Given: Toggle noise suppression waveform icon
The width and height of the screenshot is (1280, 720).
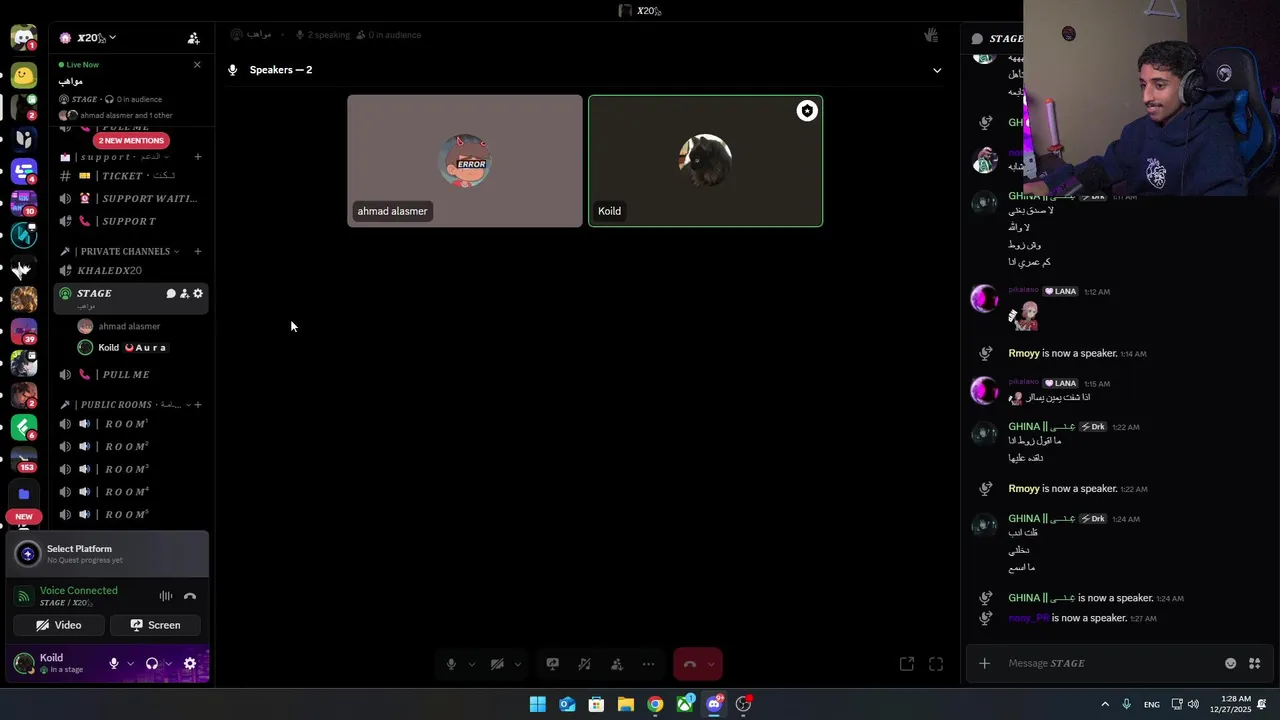Looking at the screenshot, I should click(166, 597).
